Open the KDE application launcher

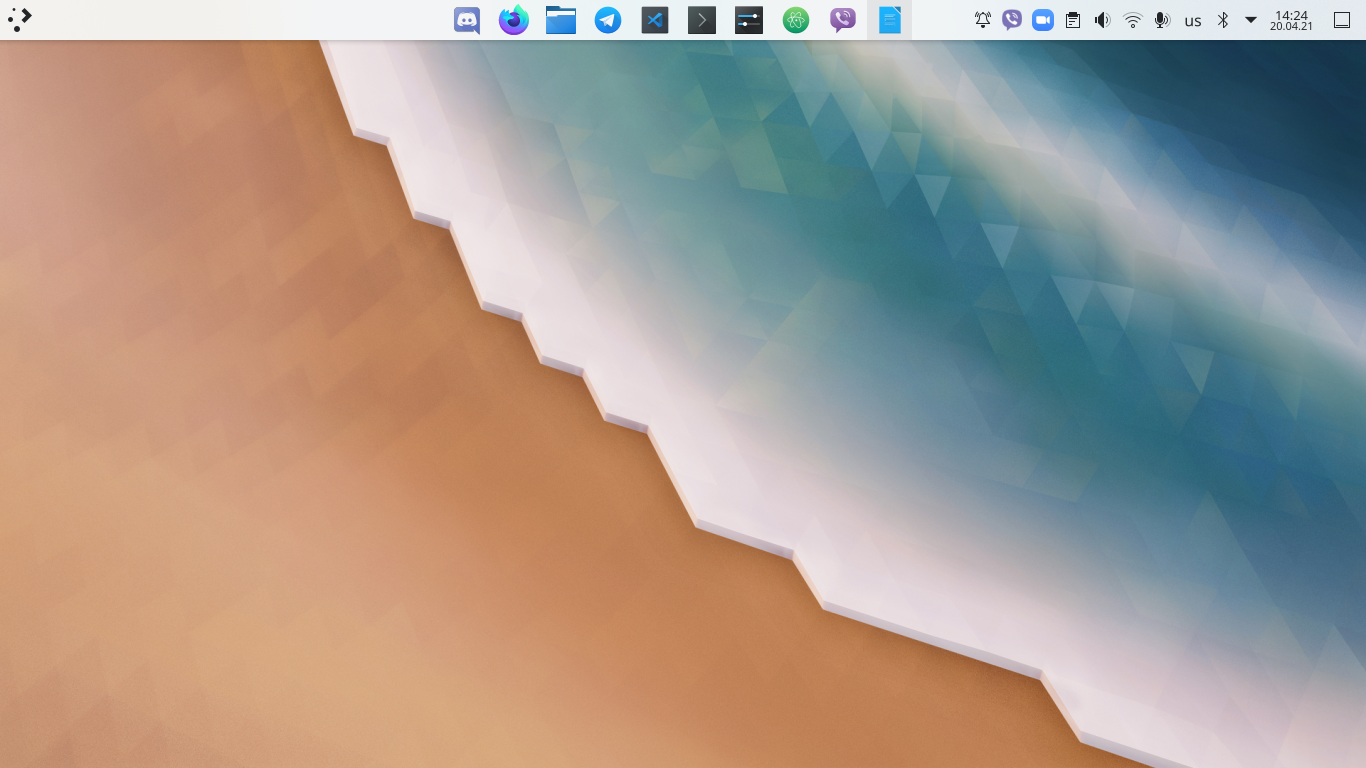coord(20,20)
